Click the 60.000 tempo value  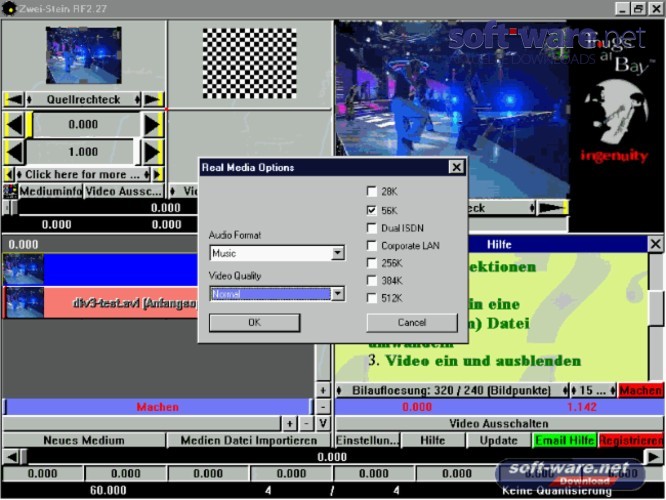coord(108,491)
